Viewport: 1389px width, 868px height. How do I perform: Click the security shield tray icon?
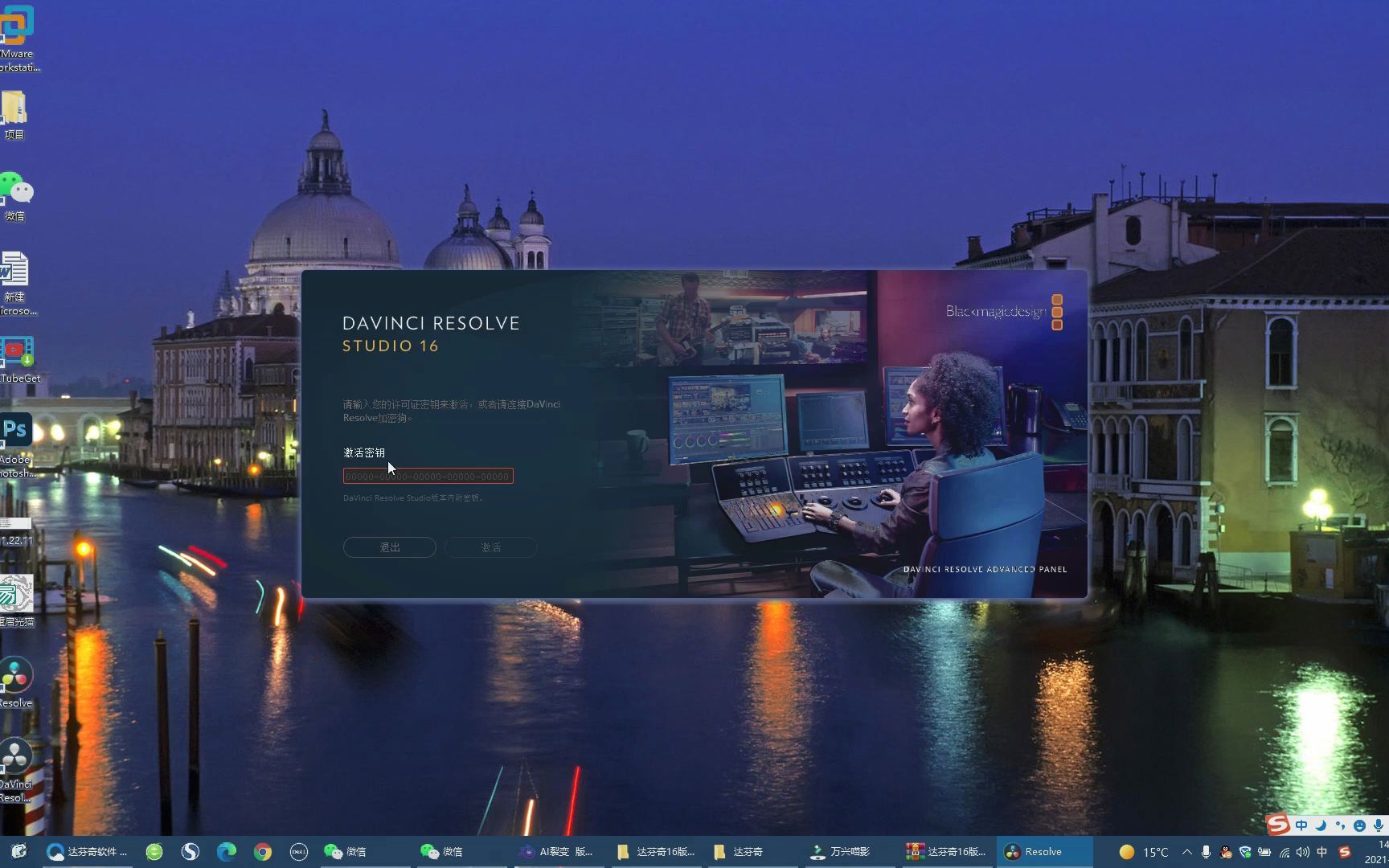click(x=1245, y=852)
